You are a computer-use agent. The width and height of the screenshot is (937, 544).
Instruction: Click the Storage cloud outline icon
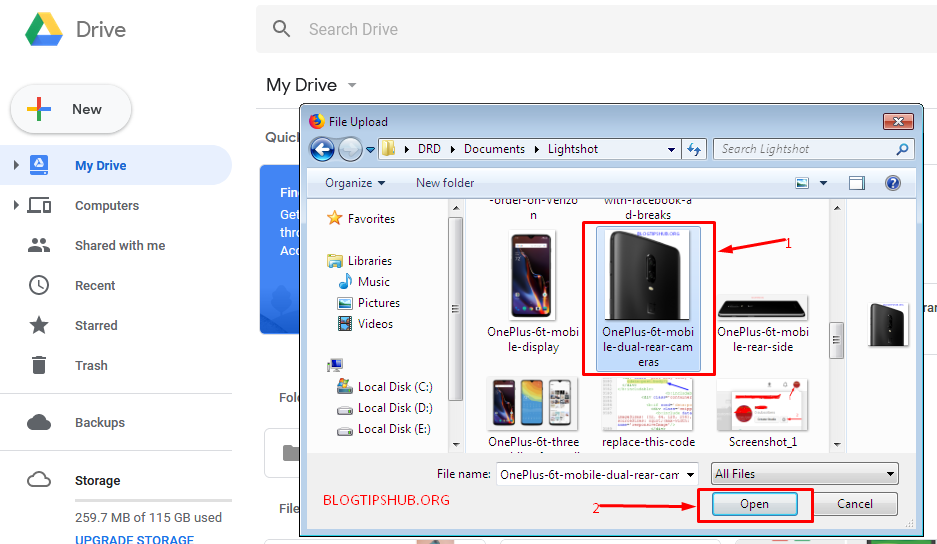(x=39, y=479)
